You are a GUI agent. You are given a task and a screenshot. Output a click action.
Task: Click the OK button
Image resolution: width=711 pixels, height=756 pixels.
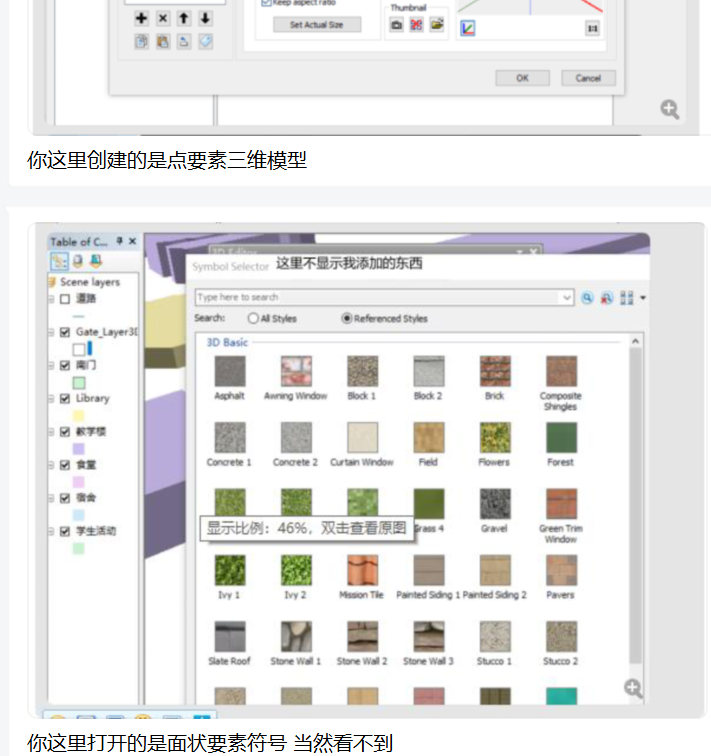pyautogui.click(x=523, y=78)
